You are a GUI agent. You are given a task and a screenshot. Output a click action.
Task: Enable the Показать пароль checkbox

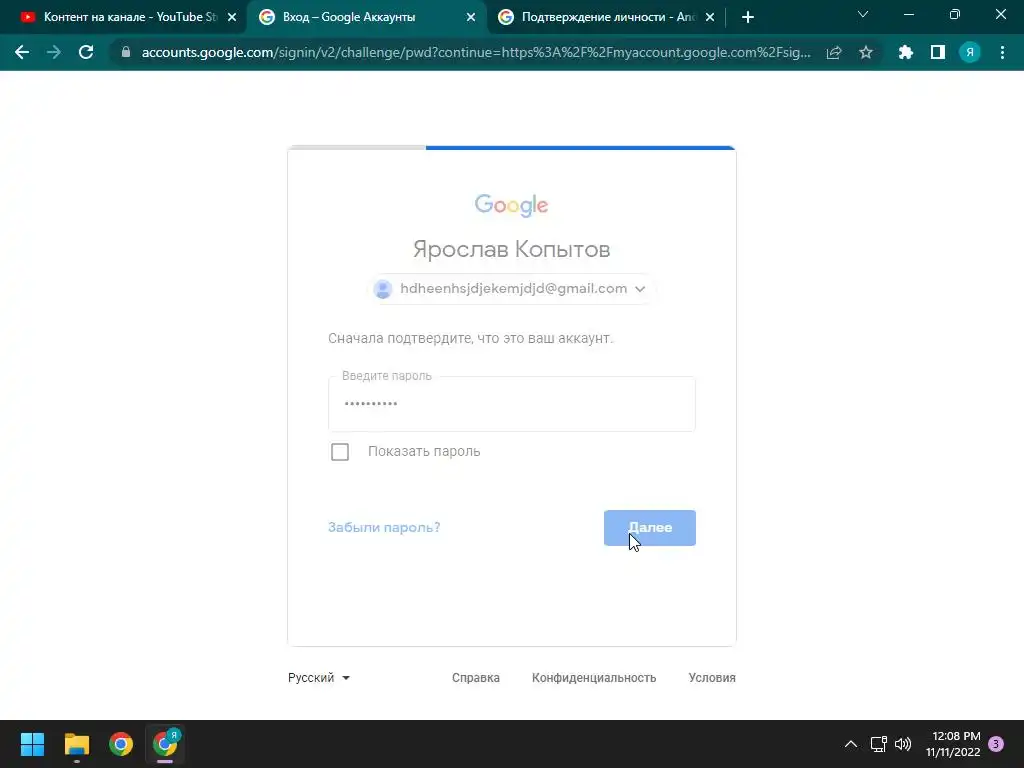(x=340, y=451)
